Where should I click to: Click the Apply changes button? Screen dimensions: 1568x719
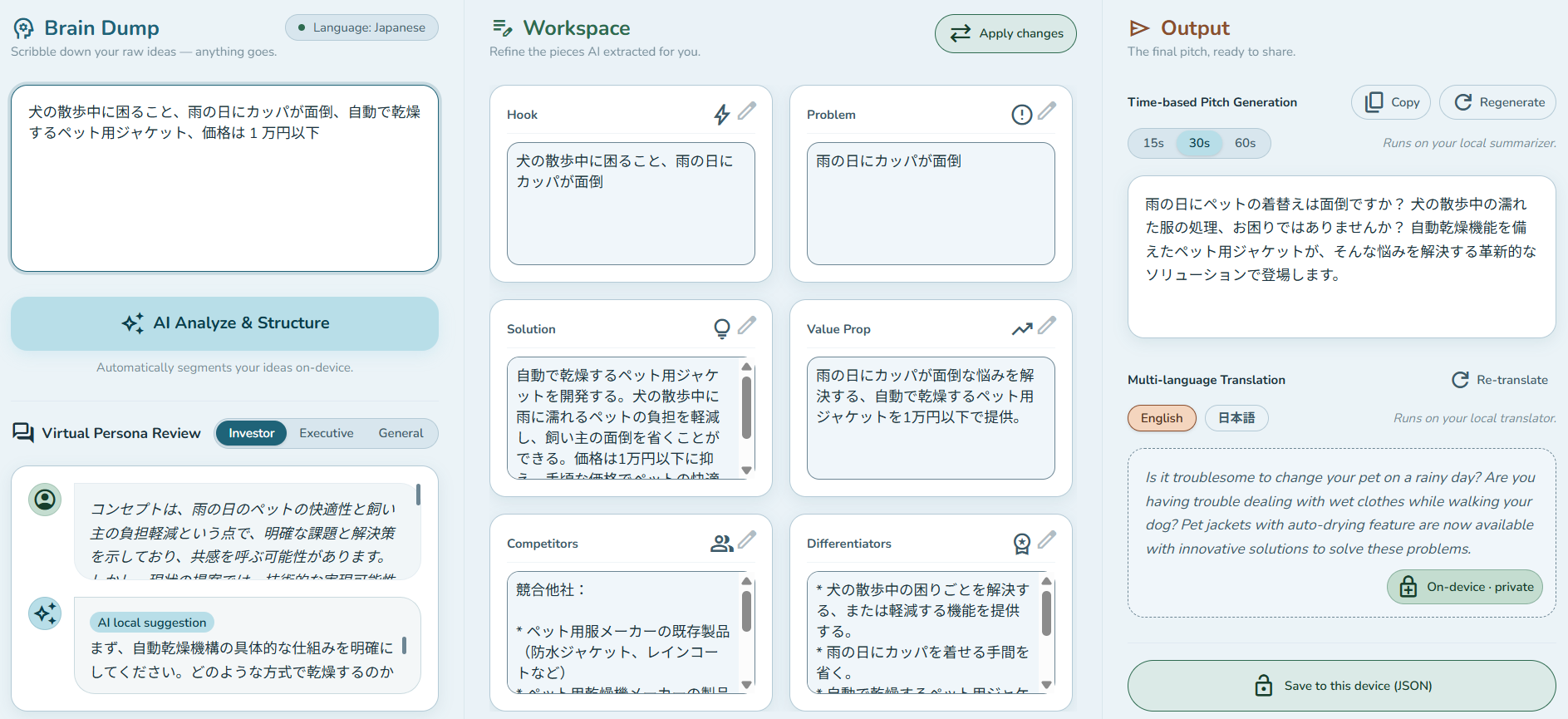click(x=1005, y=33)
